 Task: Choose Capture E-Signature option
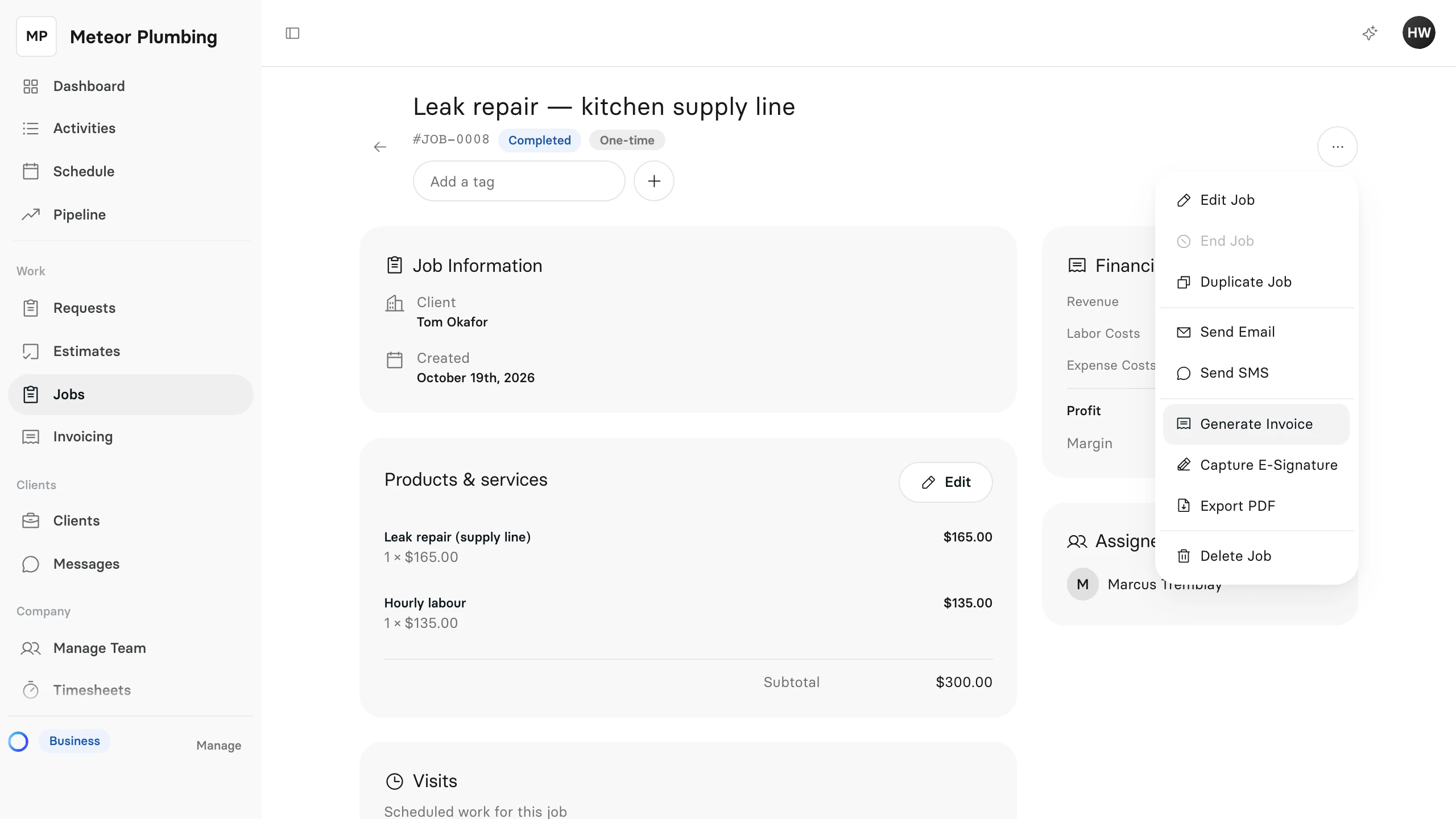click(1256, 465)
